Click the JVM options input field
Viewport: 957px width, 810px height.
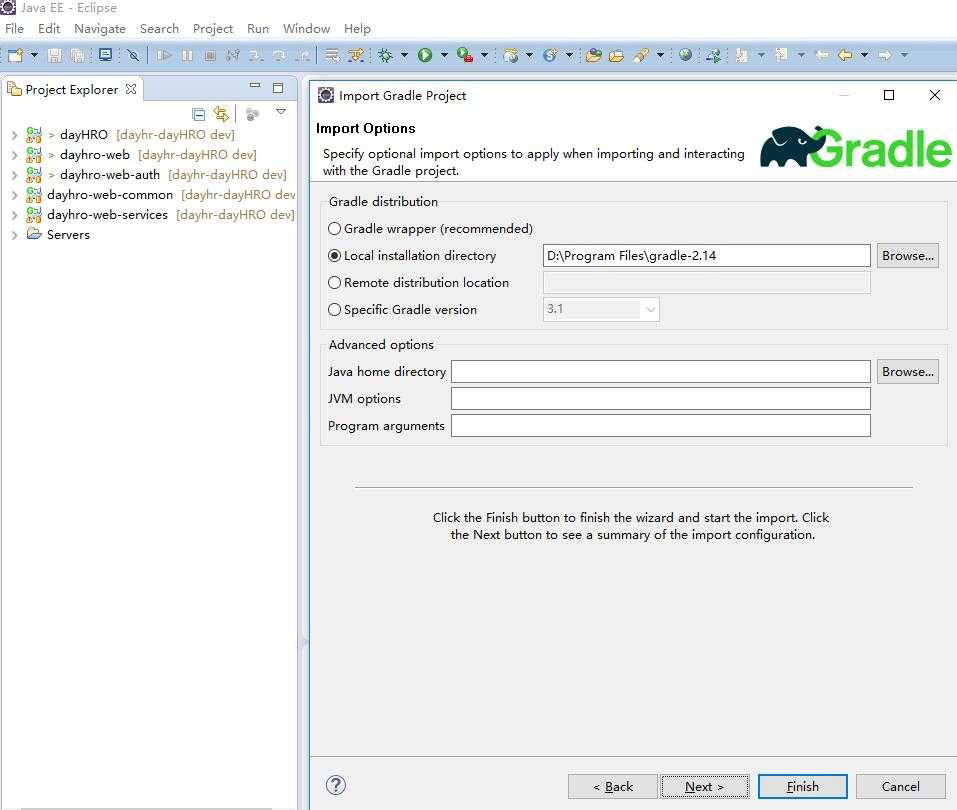tap(661, 399)
